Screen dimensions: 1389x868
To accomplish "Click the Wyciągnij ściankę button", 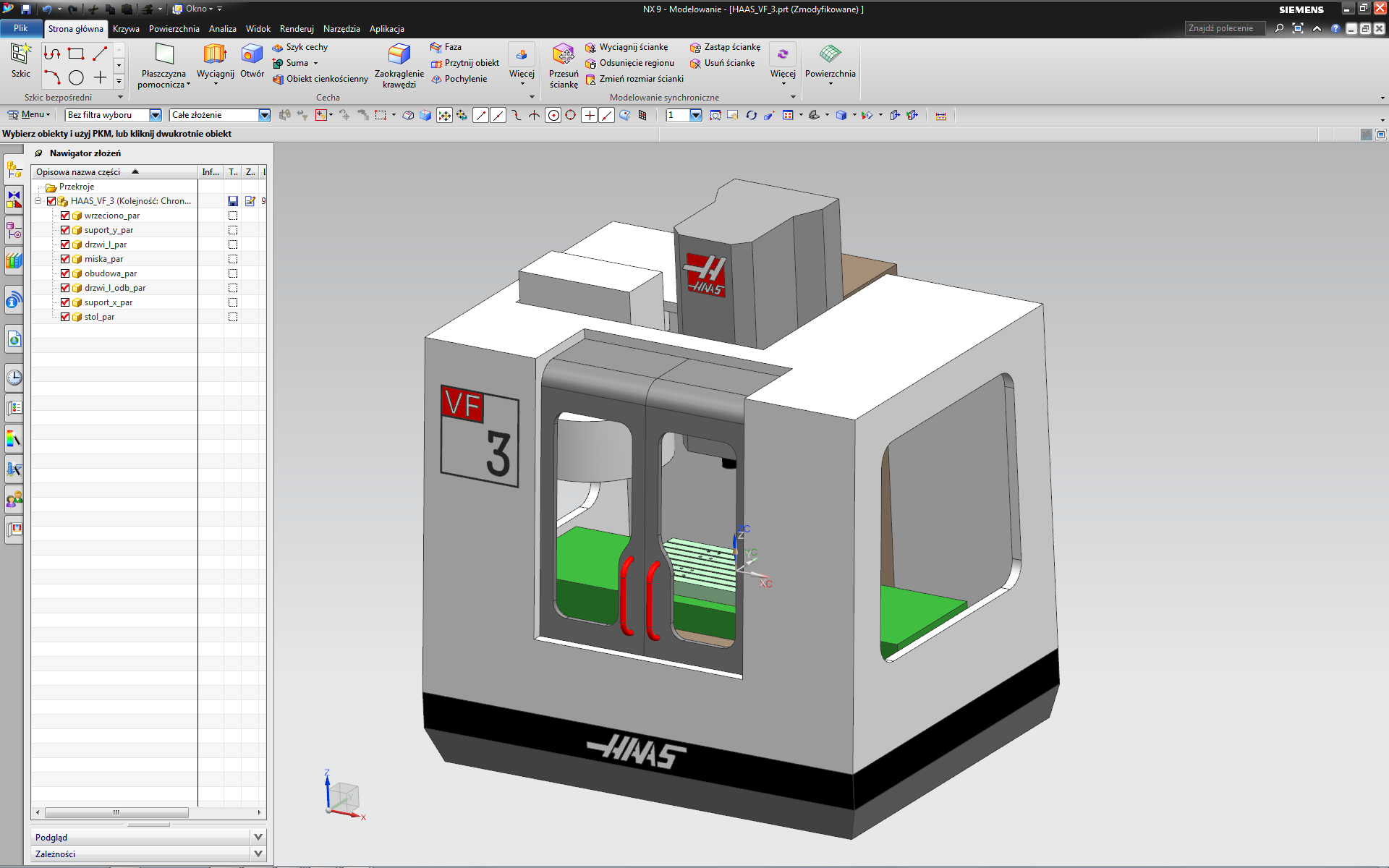I will pyautogui.click(x=626, y=47).
